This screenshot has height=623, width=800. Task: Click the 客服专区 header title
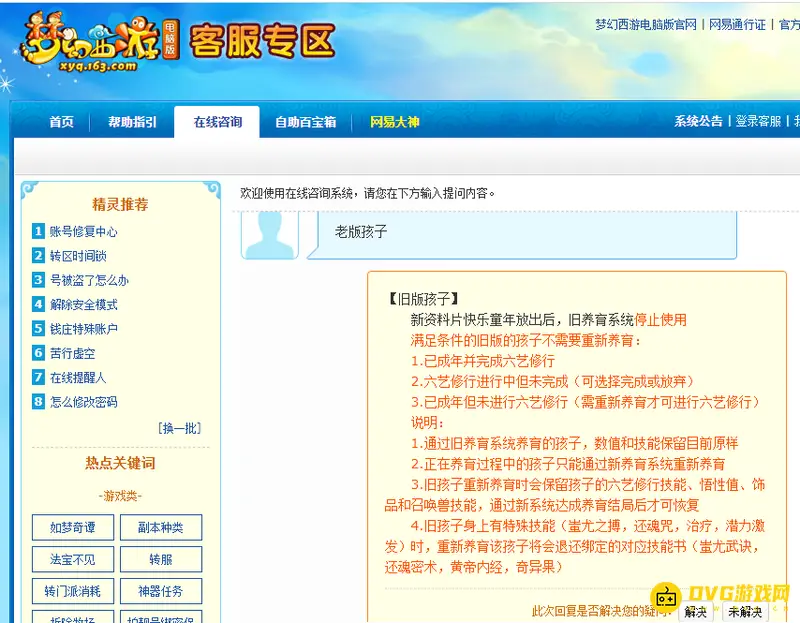[x=262, y=41]
